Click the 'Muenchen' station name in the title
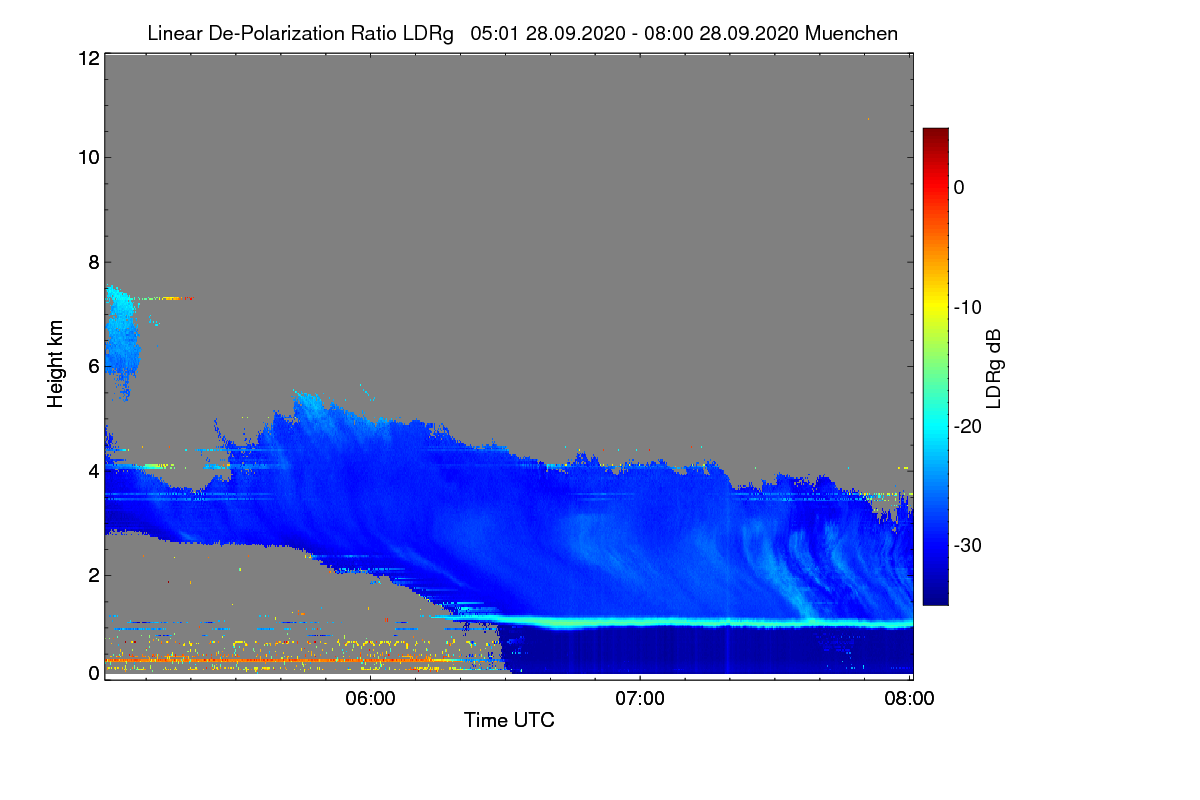This screenshot has height=800, width=1200. coord(851,33)
